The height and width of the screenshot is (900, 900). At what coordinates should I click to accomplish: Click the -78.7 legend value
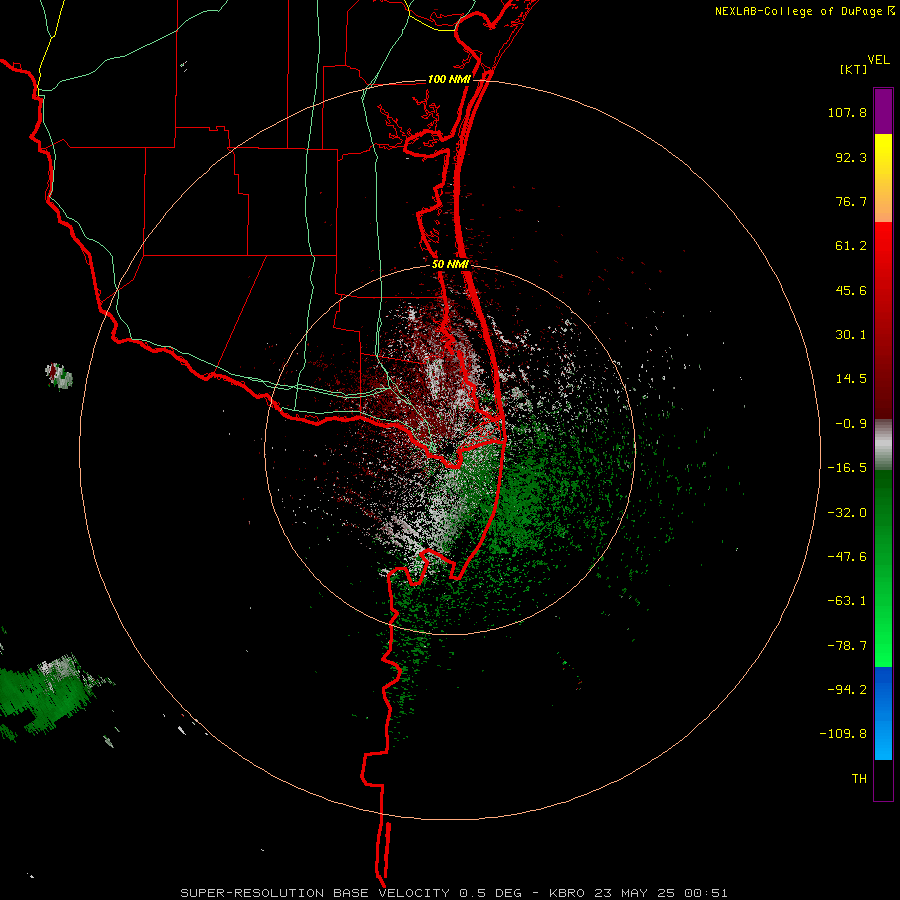coord(847,646)
